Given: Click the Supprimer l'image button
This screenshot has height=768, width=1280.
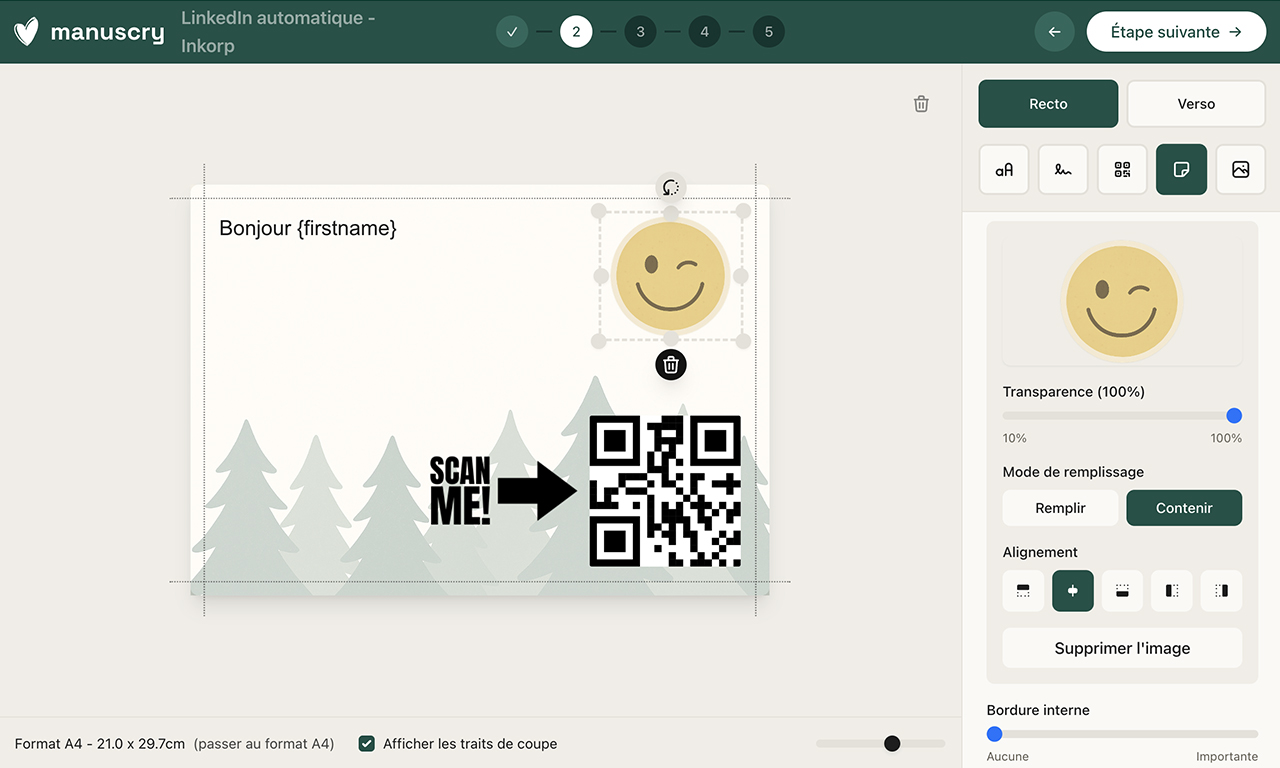Looking at the screenshot, I should (x=1122, y=648).
